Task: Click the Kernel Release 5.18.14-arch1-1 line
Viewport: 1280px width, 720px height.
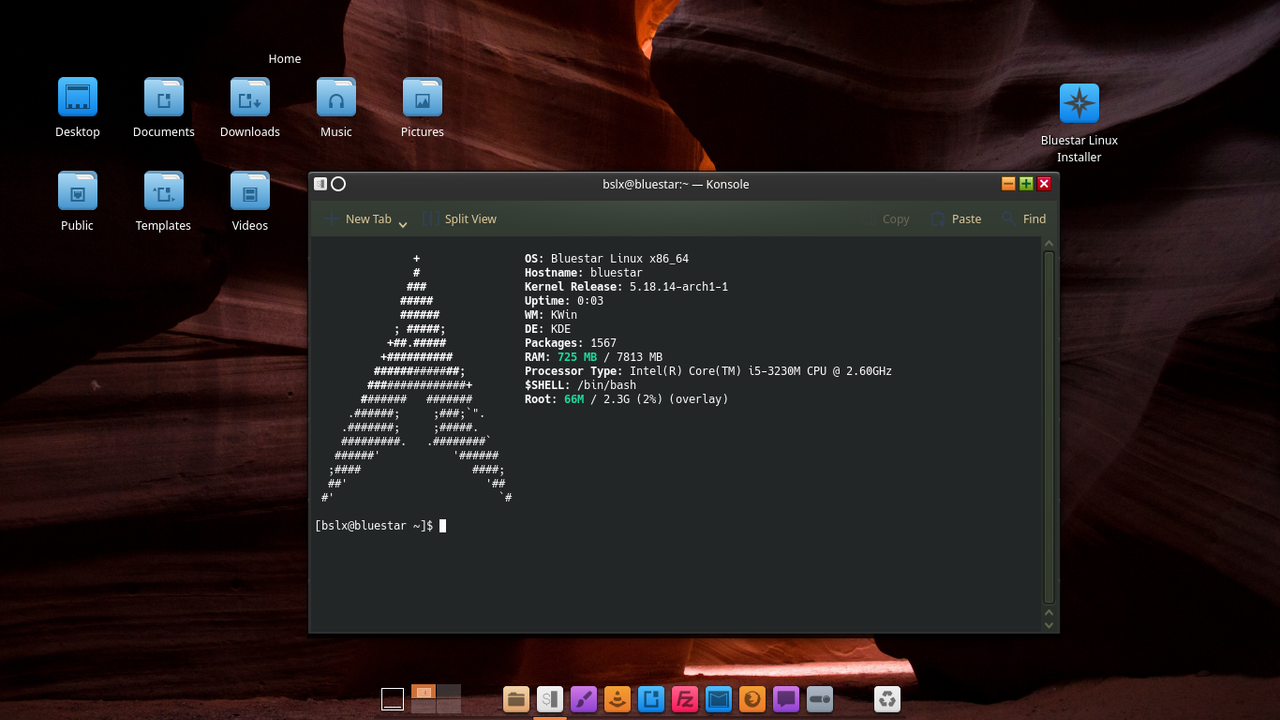Action: (626, 287)
